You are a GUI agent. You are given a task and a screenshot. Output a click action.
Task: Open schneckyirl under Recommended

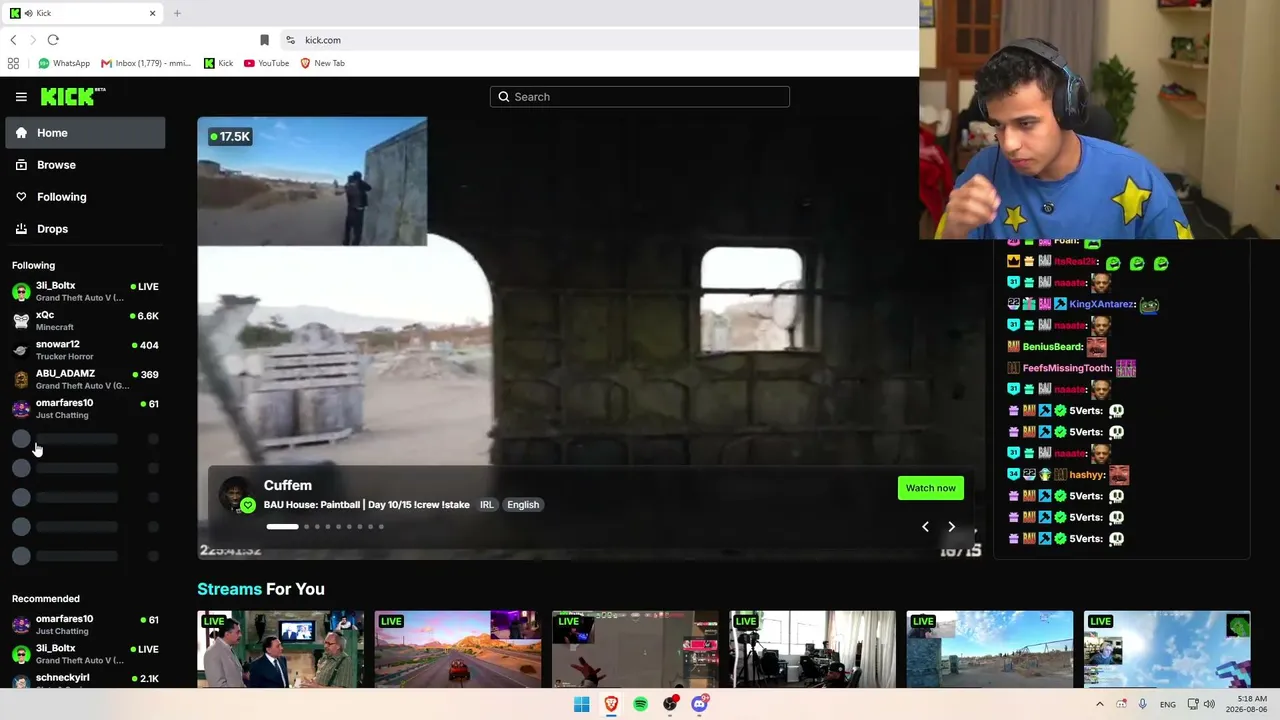click(85, 680)
